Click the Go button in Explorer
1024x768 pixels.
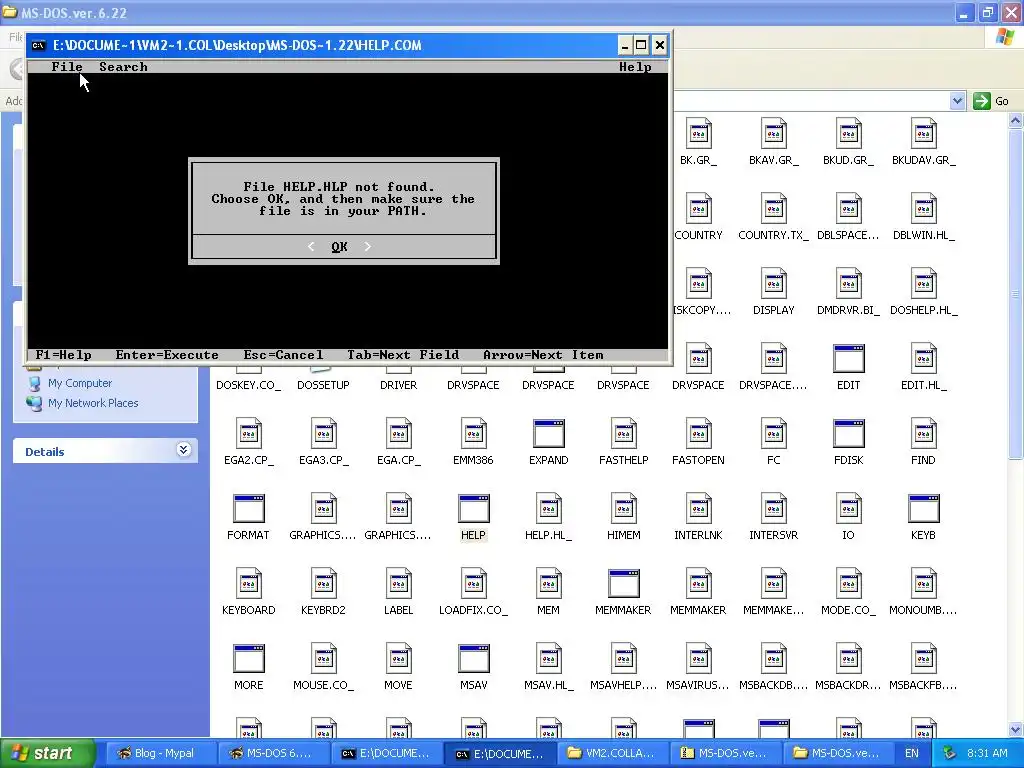pyautogui.click(x=991, y=101)
